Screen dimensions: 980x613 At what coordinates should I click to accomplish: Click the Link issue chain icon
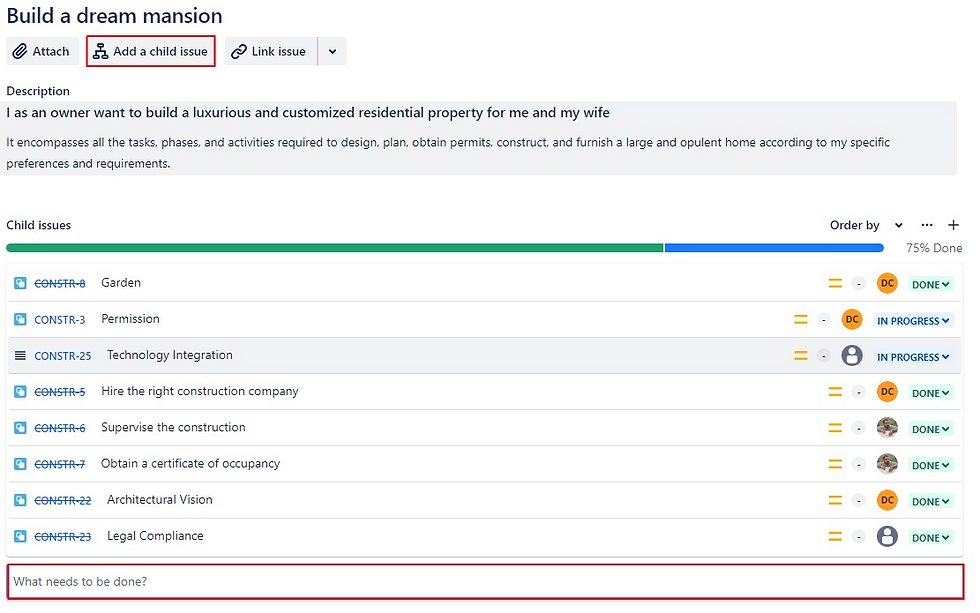pyautogui.click(x=238, y=50)
